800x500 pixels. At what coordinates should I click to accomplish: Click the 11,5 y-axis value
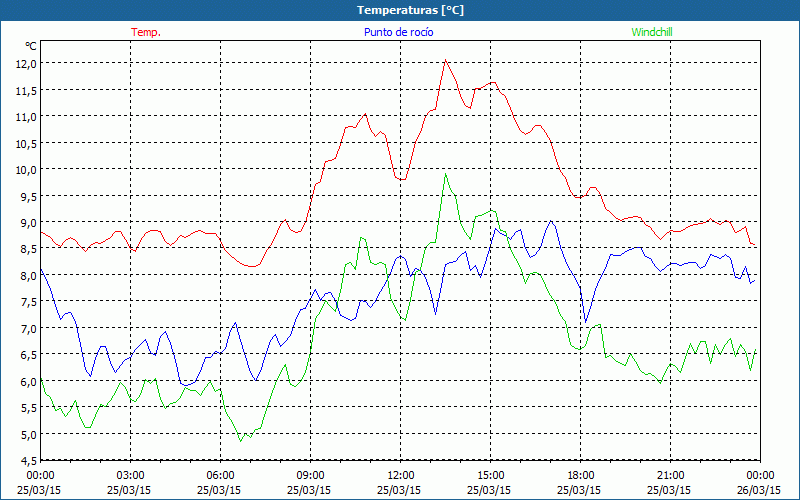coord(27,90)
